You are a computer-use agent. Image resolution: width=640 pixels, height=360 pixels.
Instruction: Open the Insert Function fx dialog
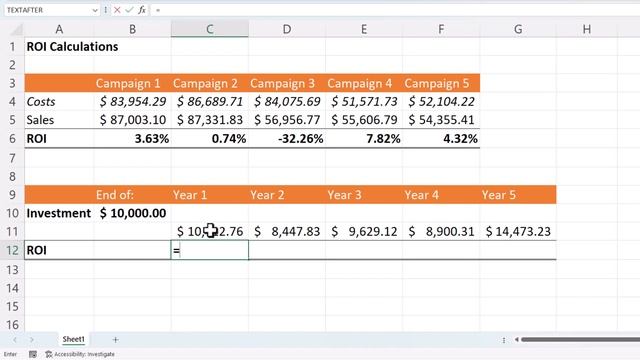(x=142, y=10)
